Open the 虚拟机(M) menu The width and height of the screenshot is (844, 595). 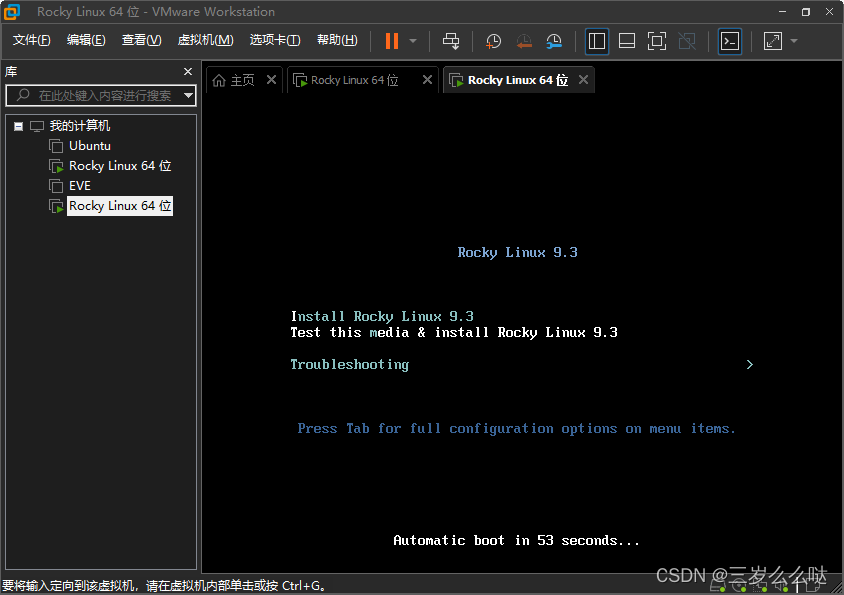(205, 40)
